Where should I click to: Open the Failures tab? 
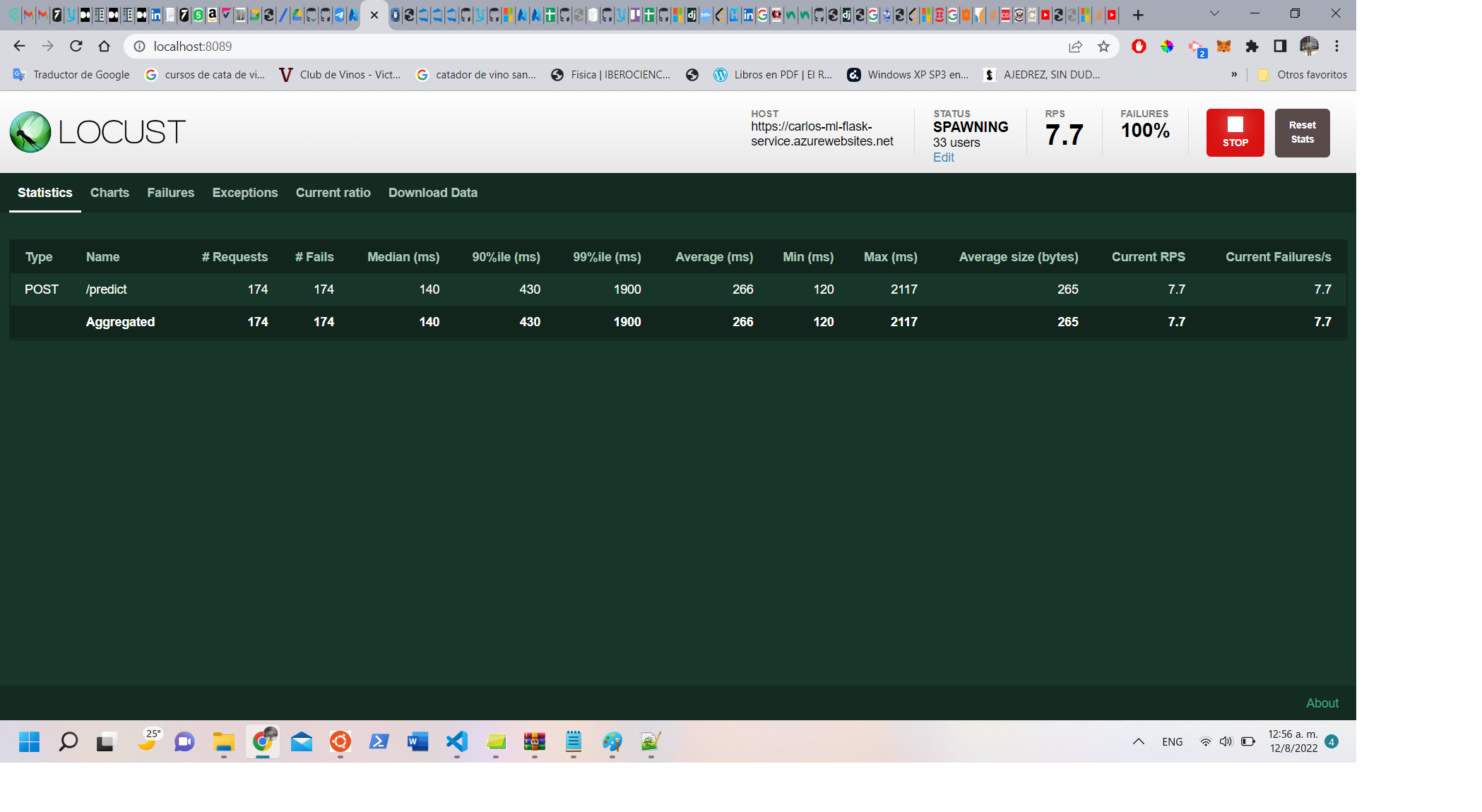pos(170,193)
